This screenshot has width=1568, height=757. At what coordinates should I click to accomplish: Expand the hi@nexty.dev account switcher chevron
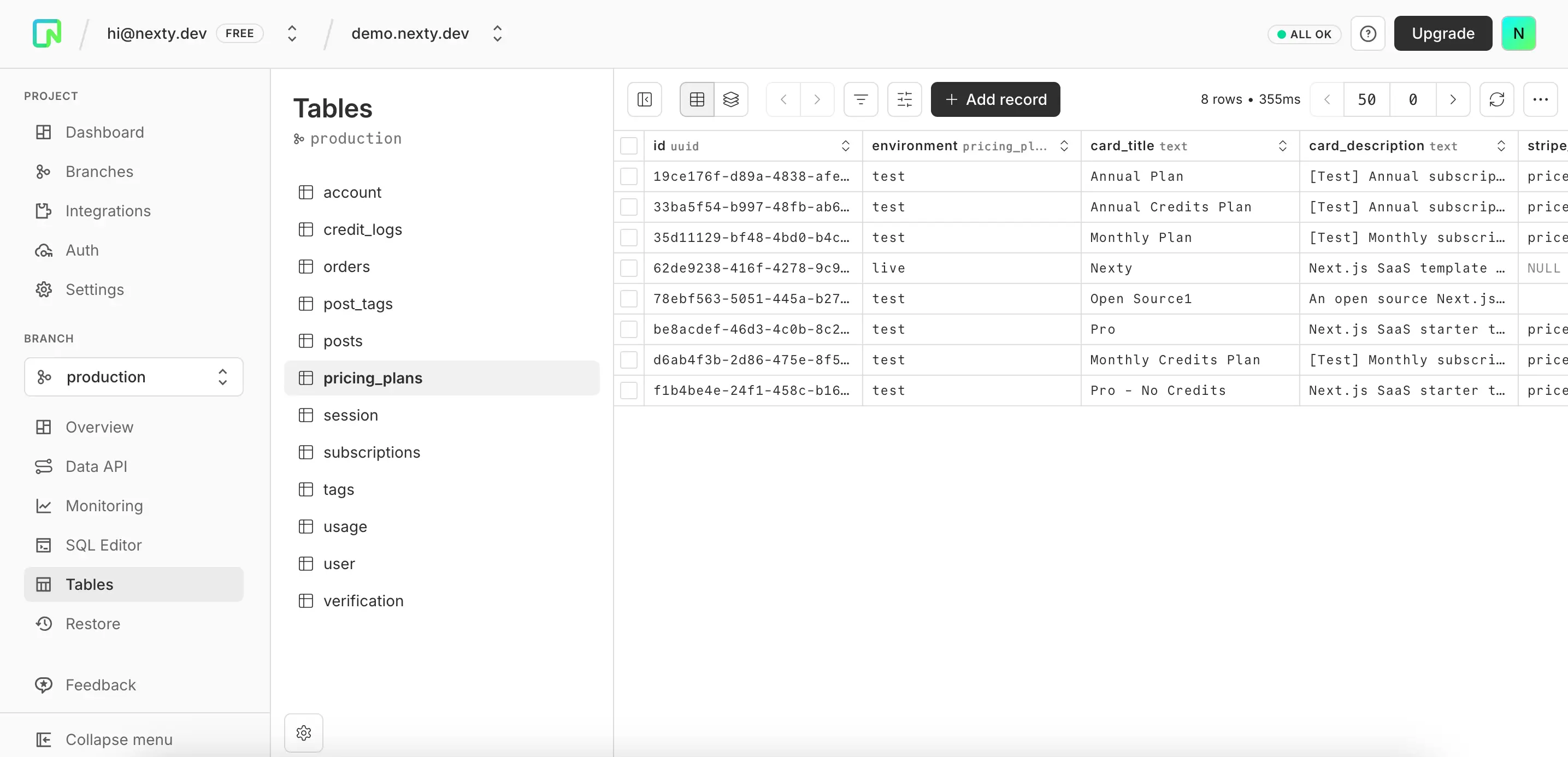292,33
